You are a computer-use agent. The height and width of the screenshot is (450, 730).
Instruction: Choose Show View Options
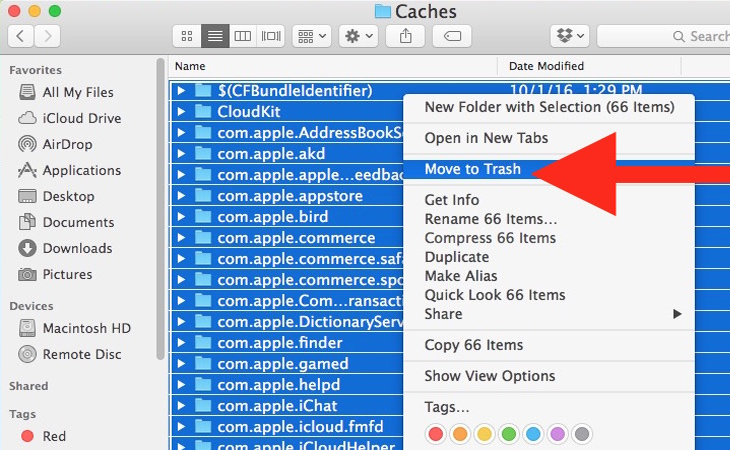(549, 376)
